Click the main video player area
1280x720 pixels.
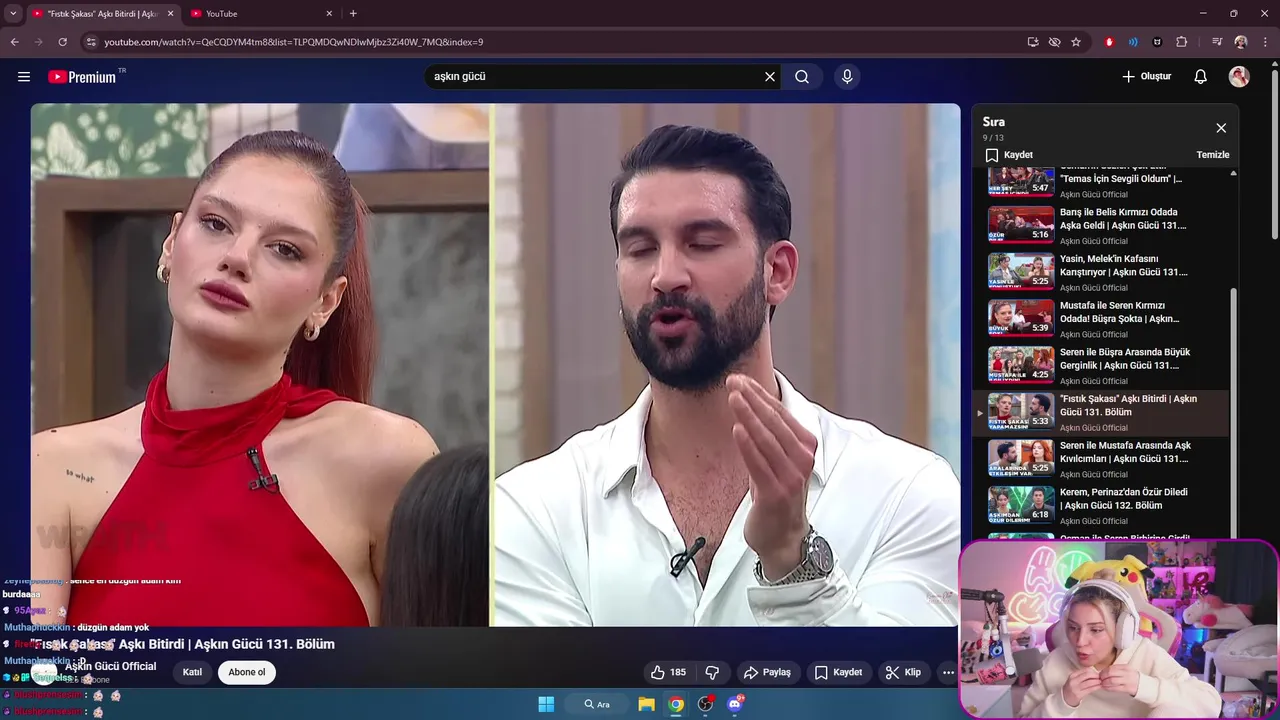(x=495, y=365)
